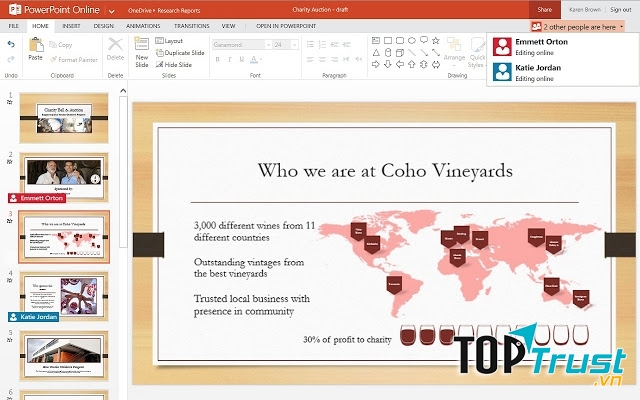Screen dimensions: 640x400
Task: Click the PowerPoint Online logo icon
Action: pos(15,9)
